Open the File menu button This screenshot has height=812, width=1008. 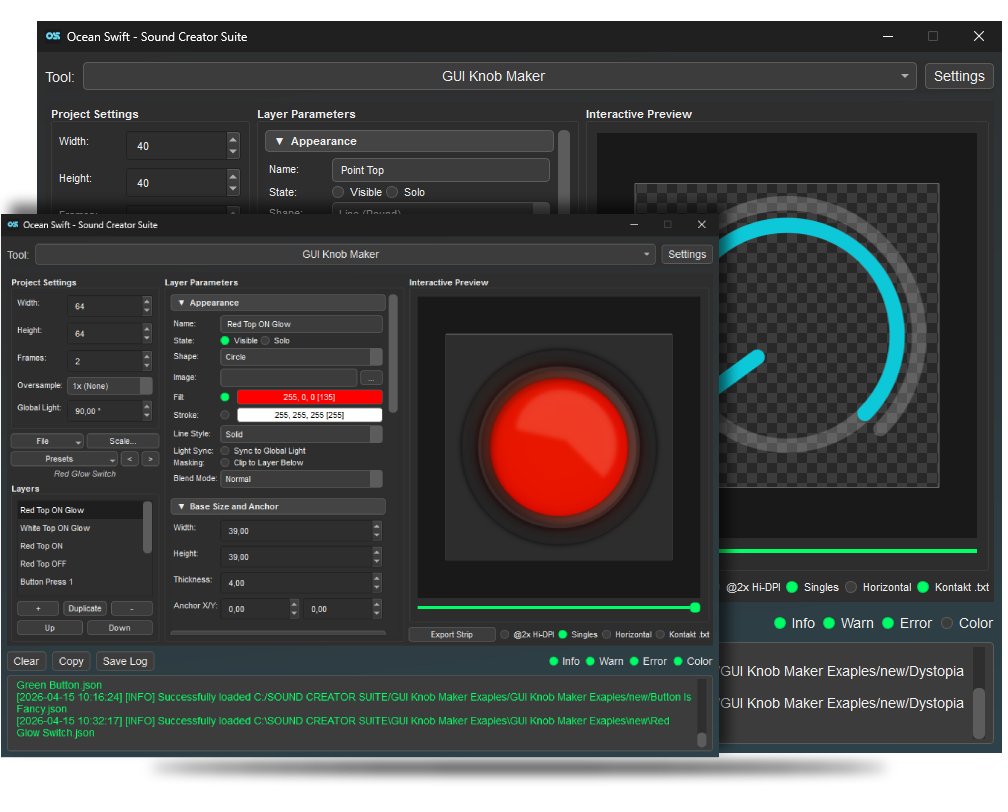47,441
